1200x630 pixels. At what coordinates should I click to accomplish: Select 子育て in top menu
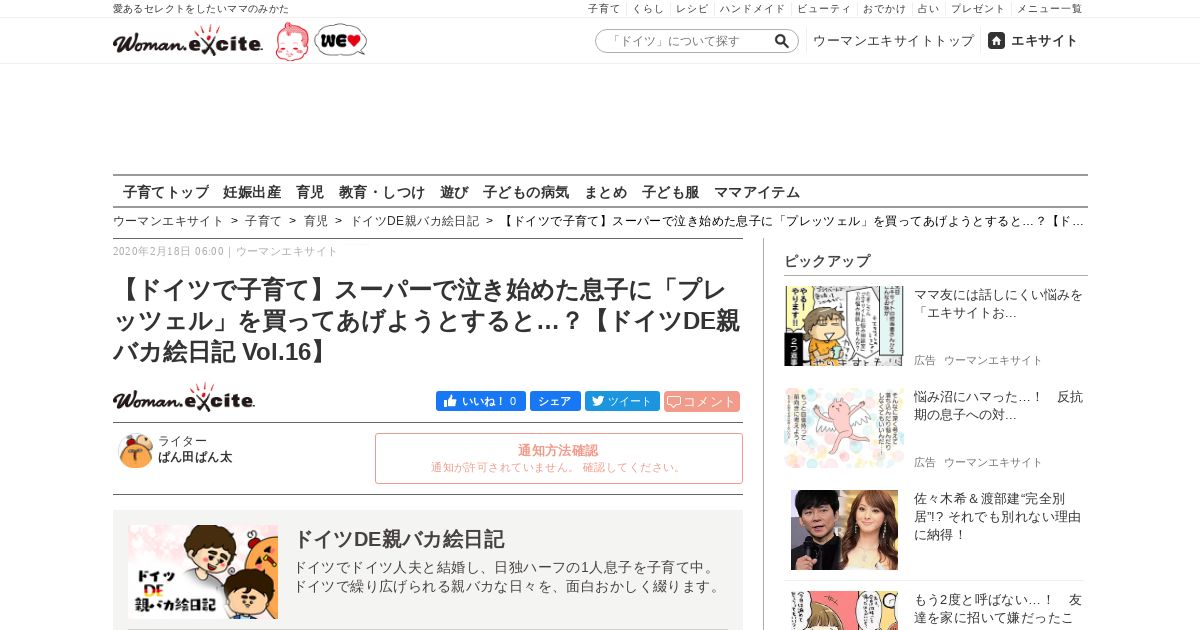[x=604, y=8]
